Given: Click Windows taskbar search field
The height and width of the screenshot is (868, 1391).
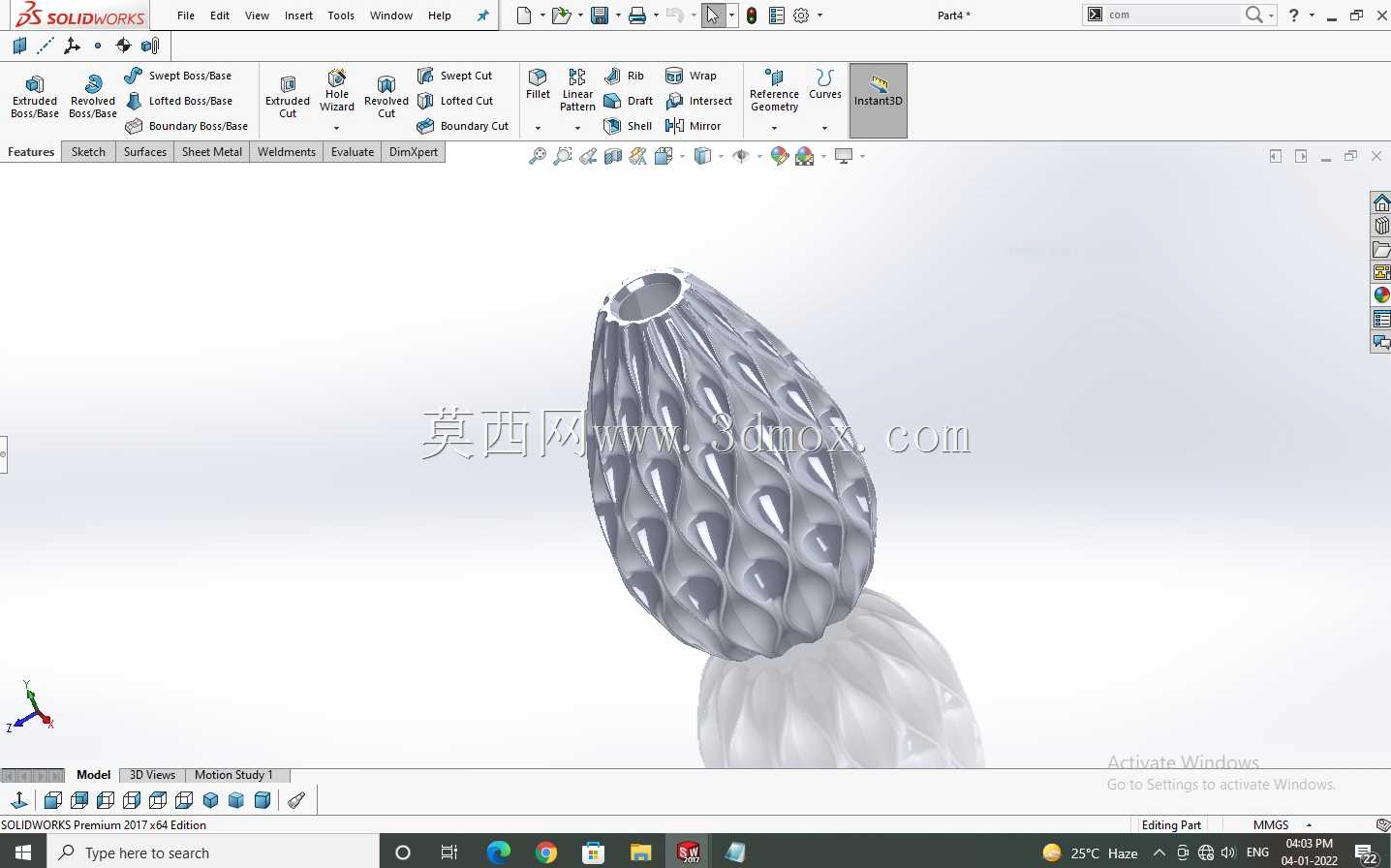Looking at the screenshot, I should click(x=213, y=852).
